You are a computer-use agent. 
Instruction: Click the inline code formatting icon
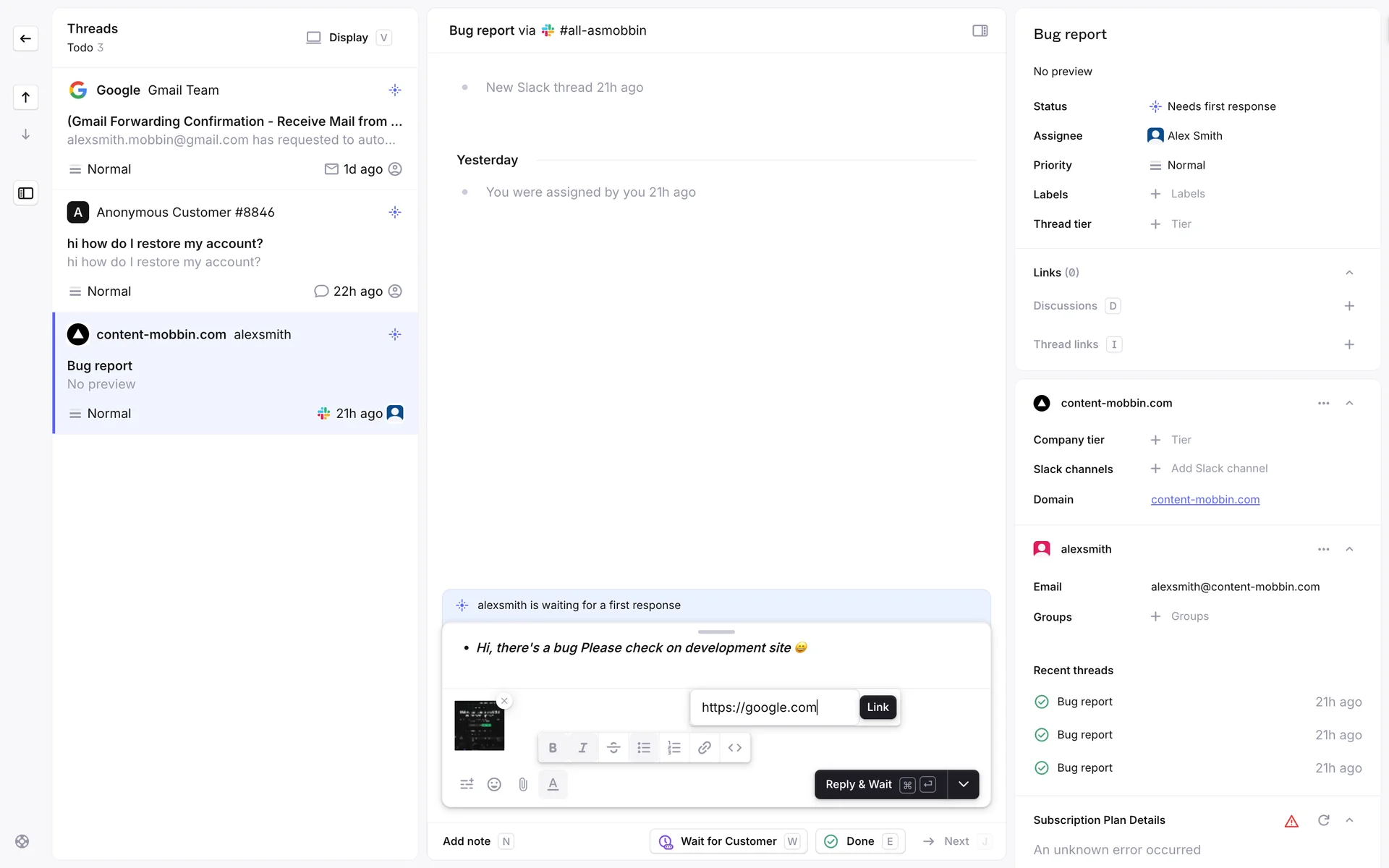[734, 748]
